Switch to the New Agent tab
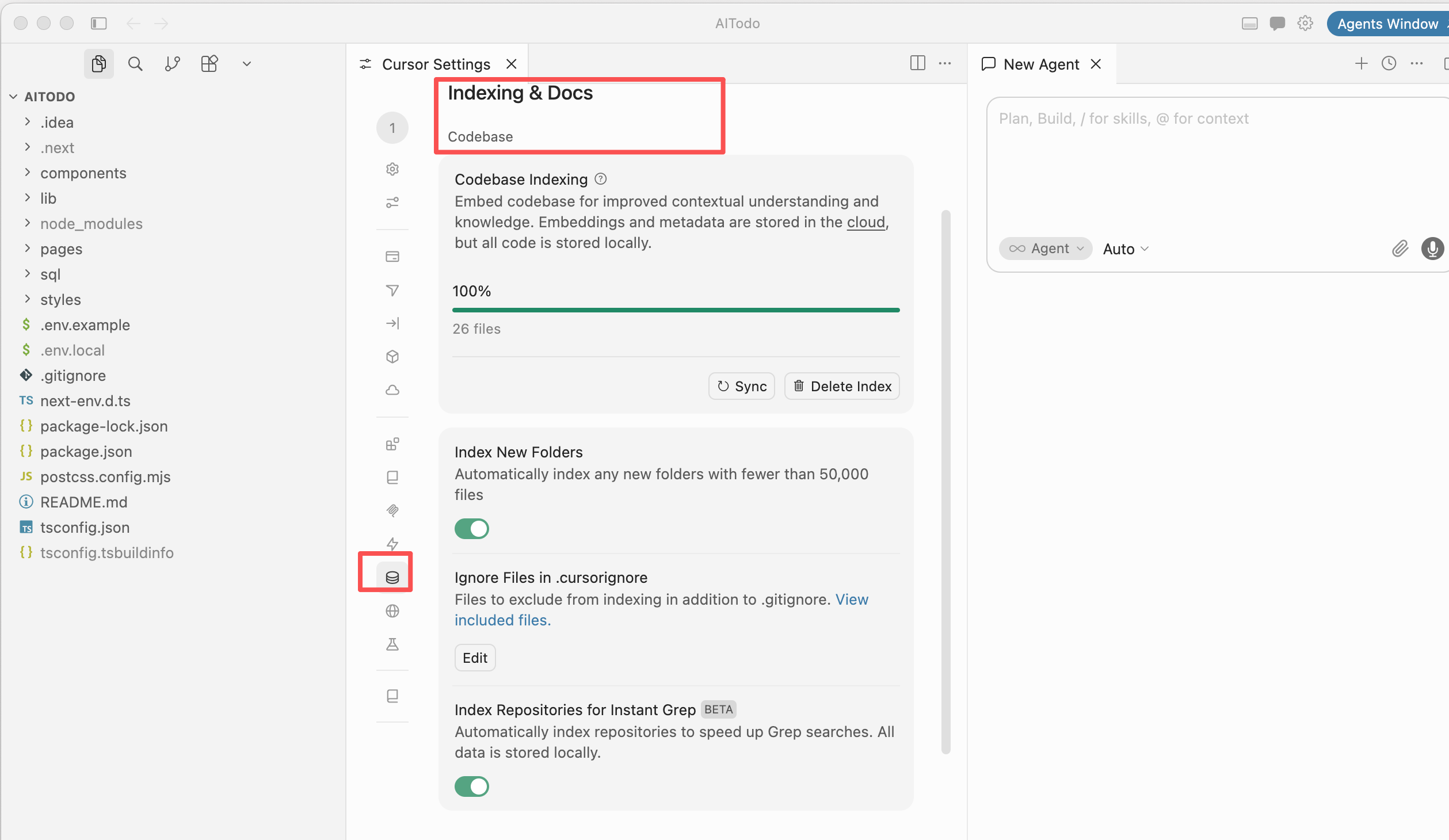This screenshot has height=840, width=1449. 1041,64
